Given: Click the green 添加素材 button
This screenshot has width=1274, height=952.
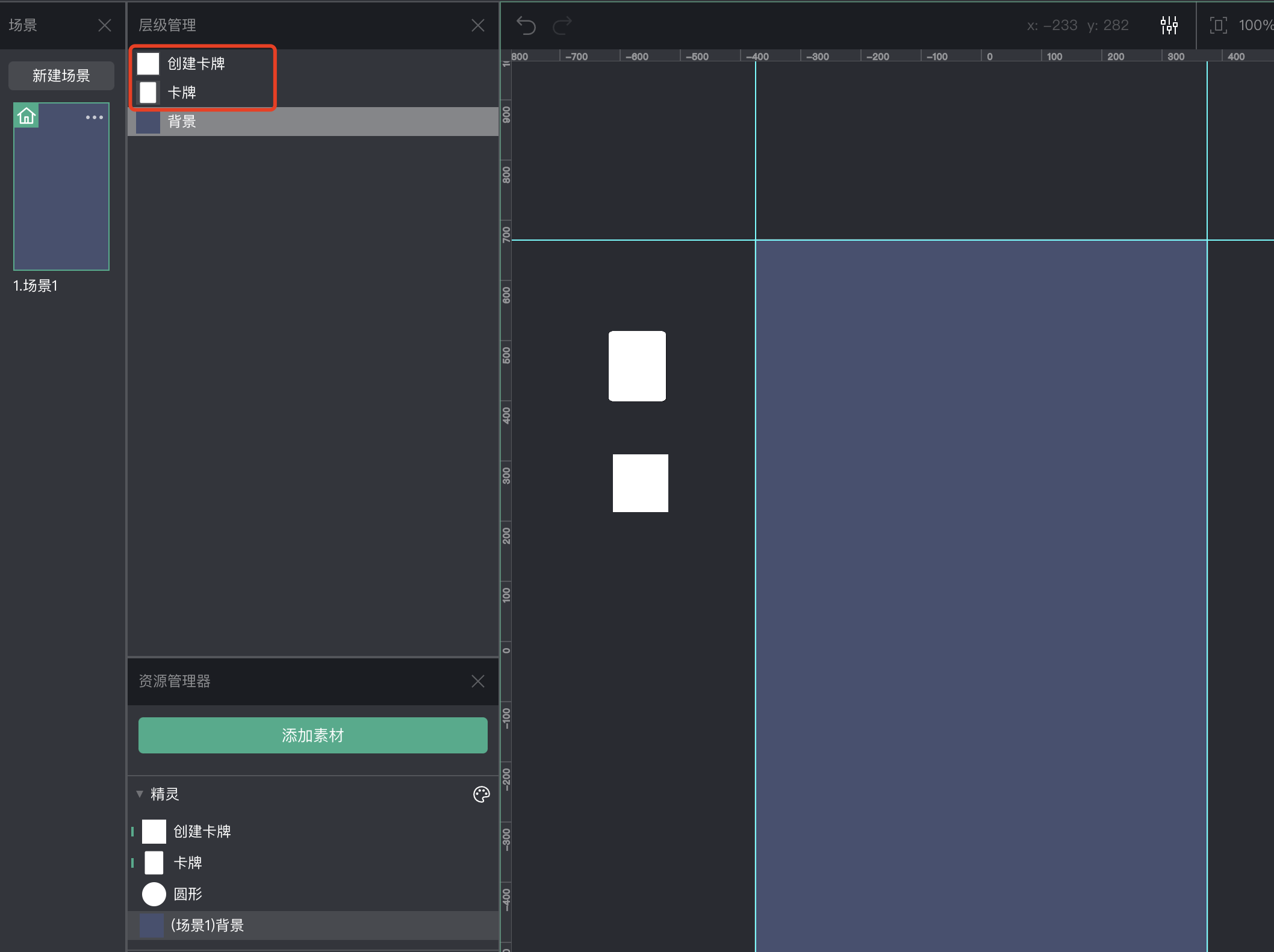Looking at the screenshot, I should [312, 735].
